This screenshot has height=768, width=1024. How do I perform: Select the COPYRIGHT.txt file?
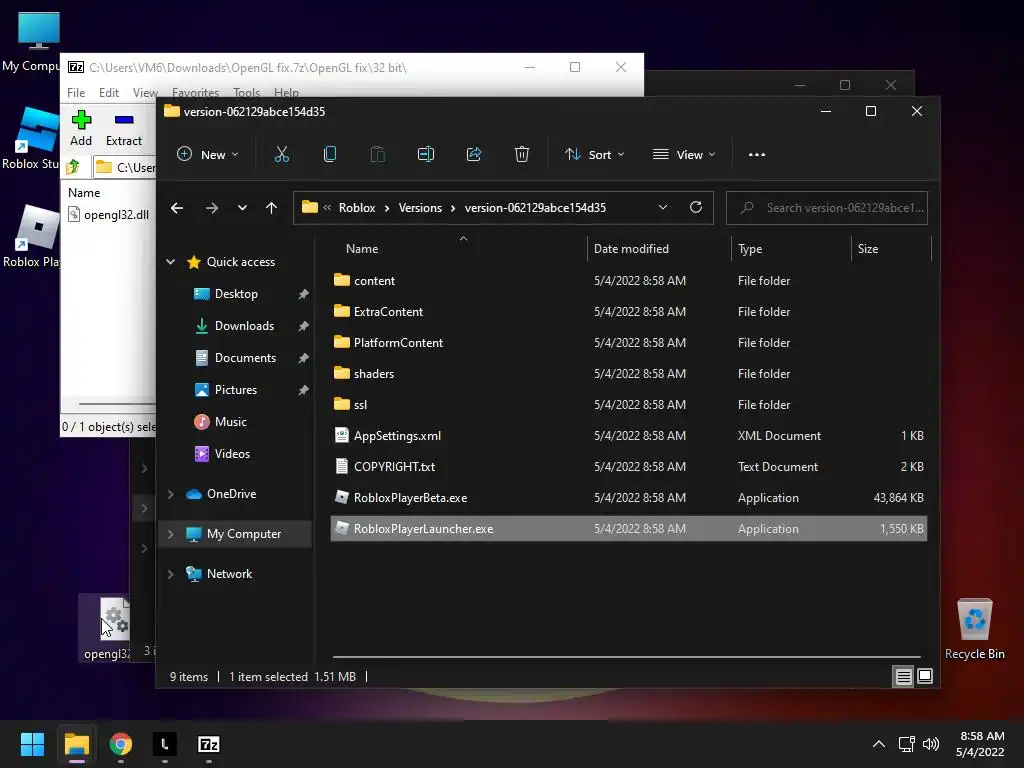[x=629, y=467]
